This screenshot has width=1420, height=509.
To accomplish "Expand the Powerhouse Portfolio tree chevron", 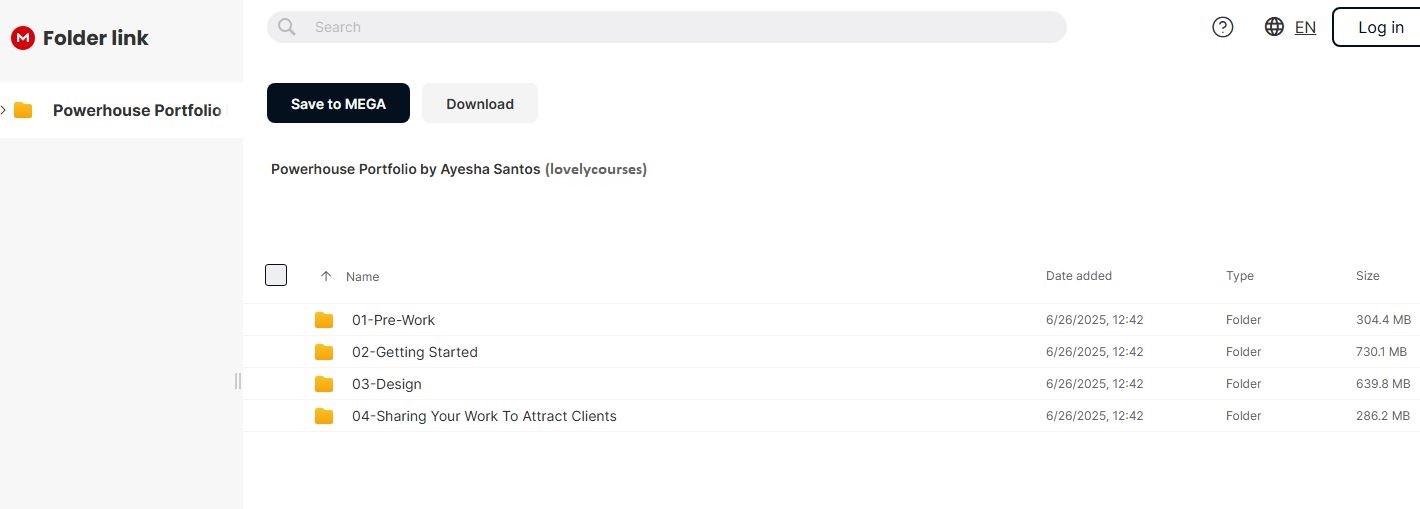I will coord(4,110).
